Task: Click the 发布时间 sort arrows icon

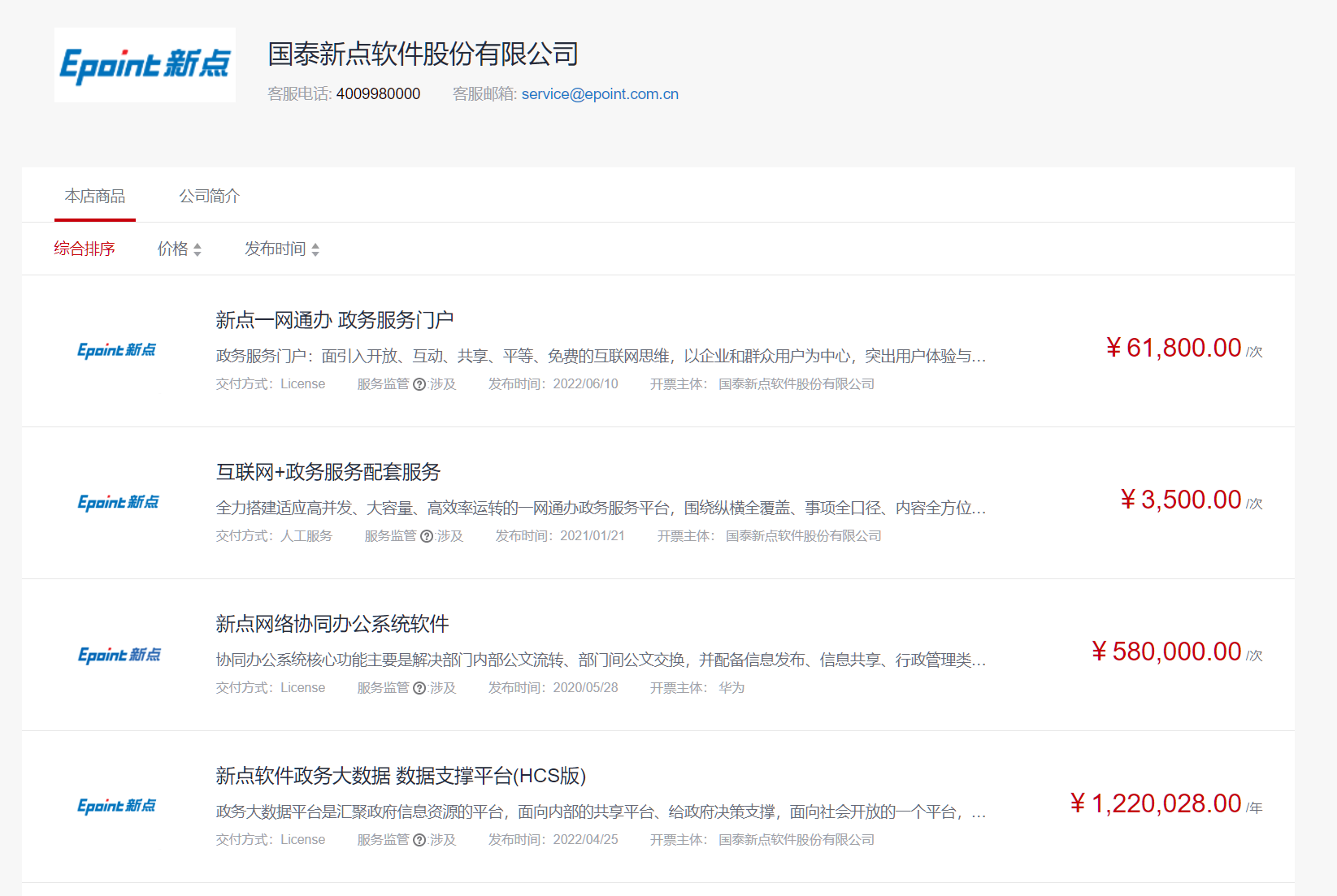Action: [x=315, y=249]
